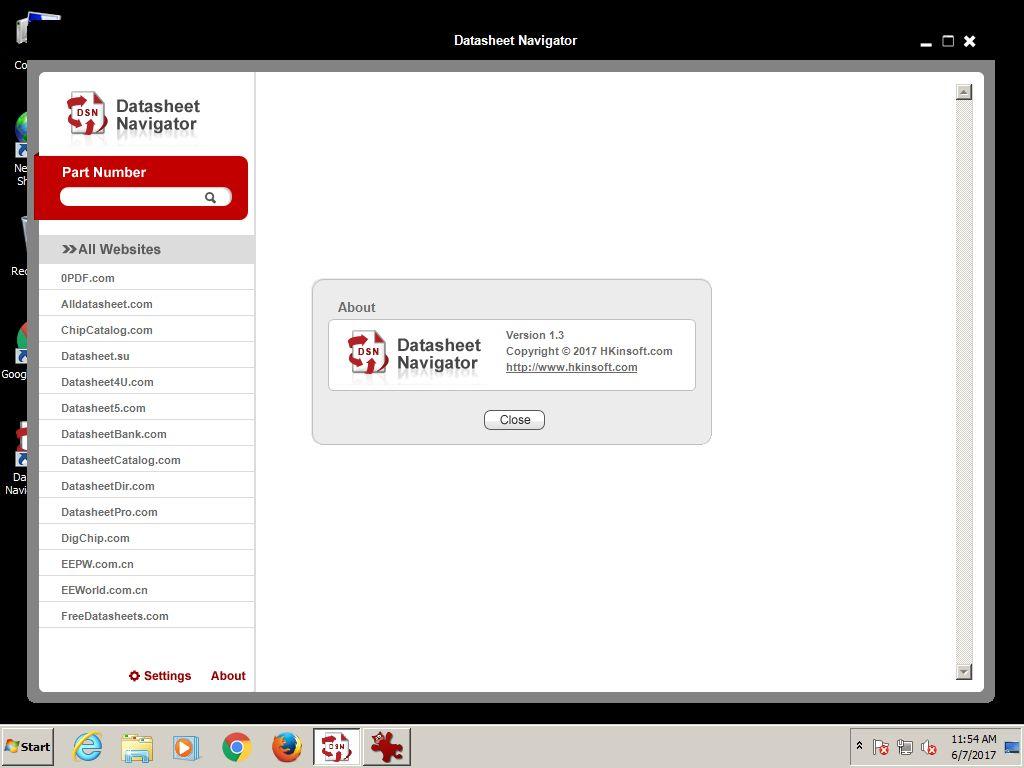1024x768 pixels.
Task: Open Settings at sidebar bottom
Action: click(x=160, y=676)
